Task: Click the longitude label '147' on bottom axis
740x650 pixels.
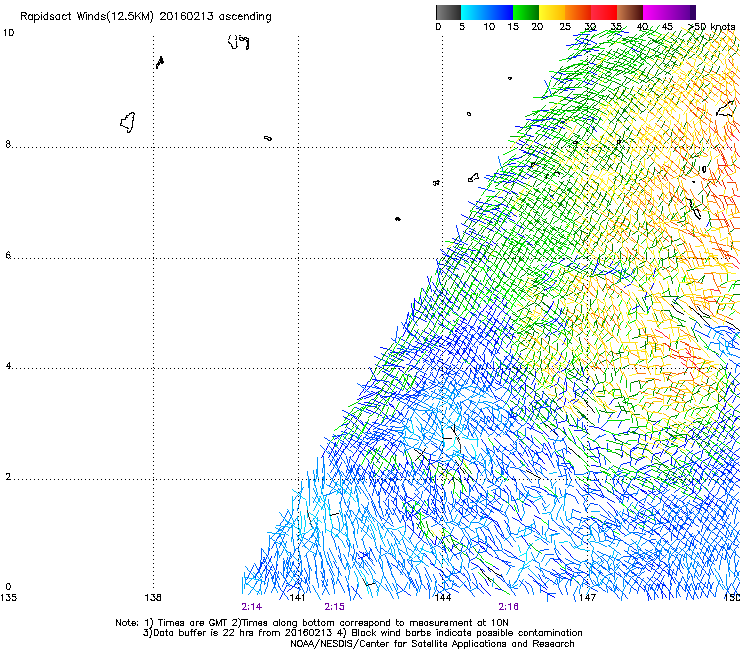Action: [x=587, y=598]
